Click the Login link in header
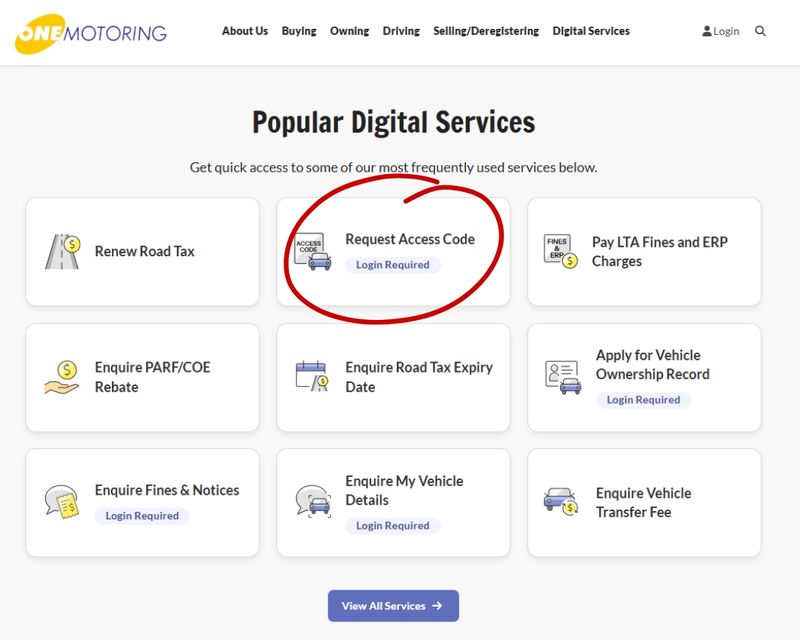This screenshot has width=800, height=640. click(x=720, y=31)
